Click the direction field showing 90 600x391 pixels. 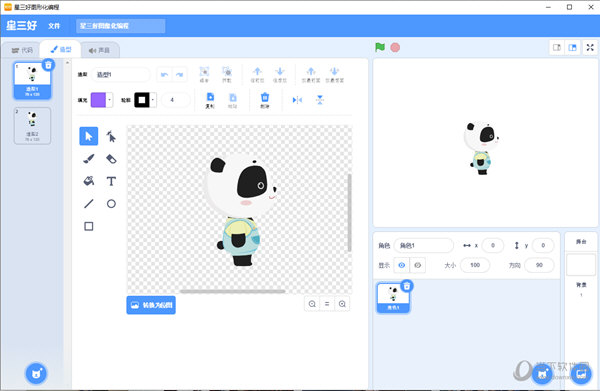[539, 265]
